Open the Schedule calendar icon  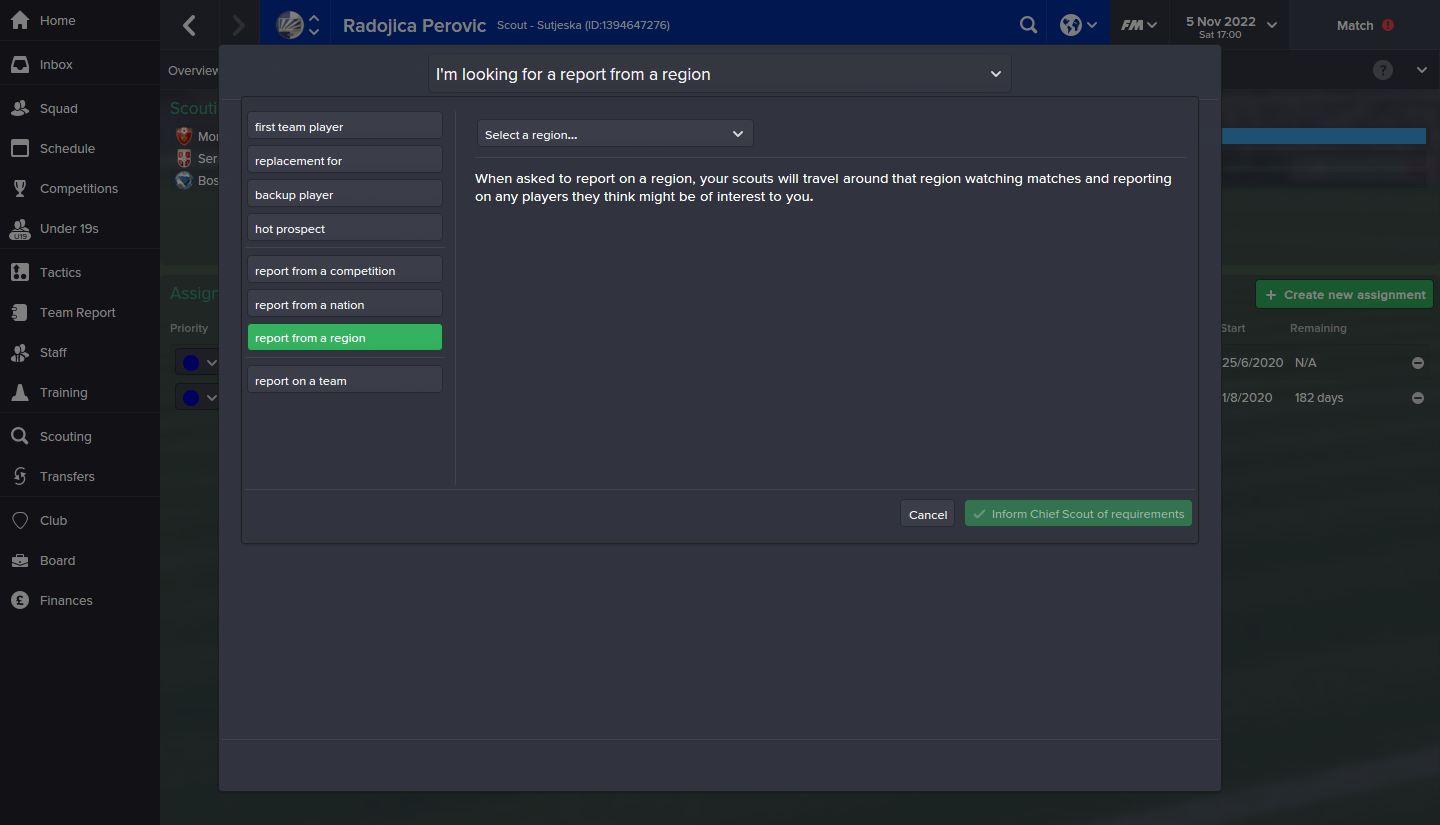(20, 148)
